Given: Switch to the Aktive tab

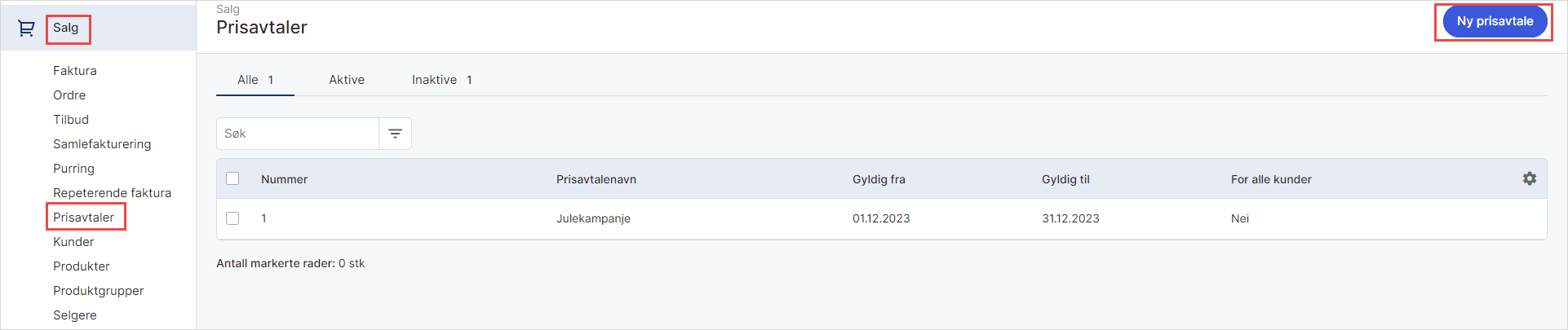Looking at the screenshot, I should point(347,80).
